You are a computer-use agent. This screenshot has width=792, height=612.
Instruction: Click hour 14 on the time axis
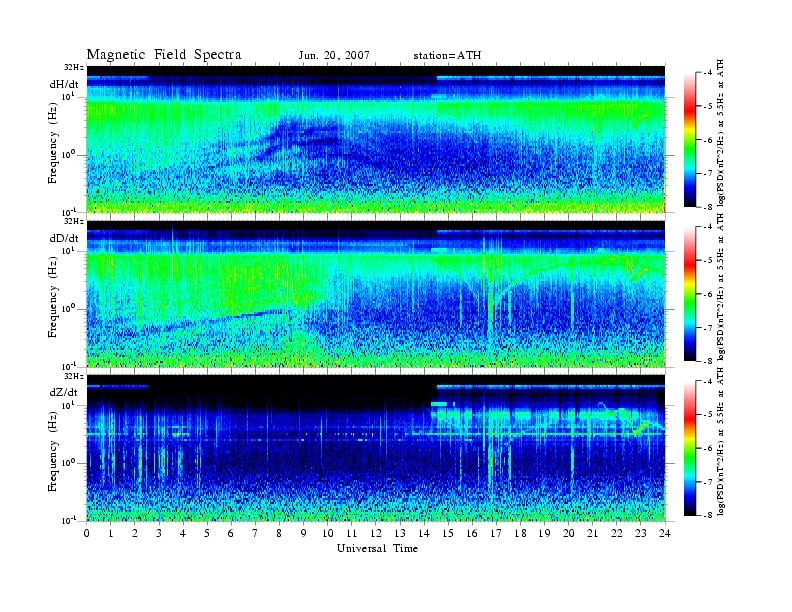pos(424,533)
